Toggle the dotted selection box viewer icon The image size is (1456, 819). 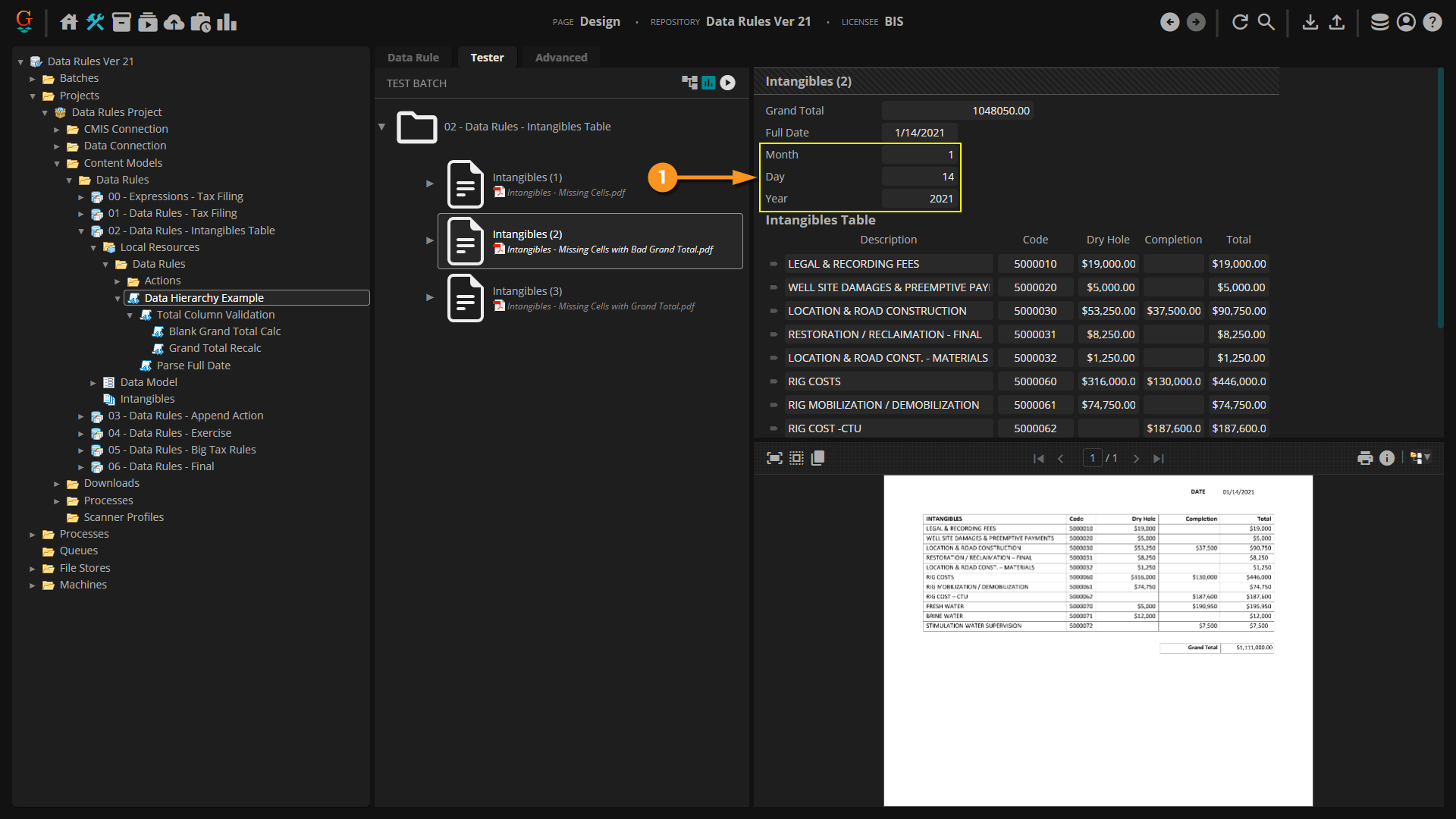coord(796,458)
